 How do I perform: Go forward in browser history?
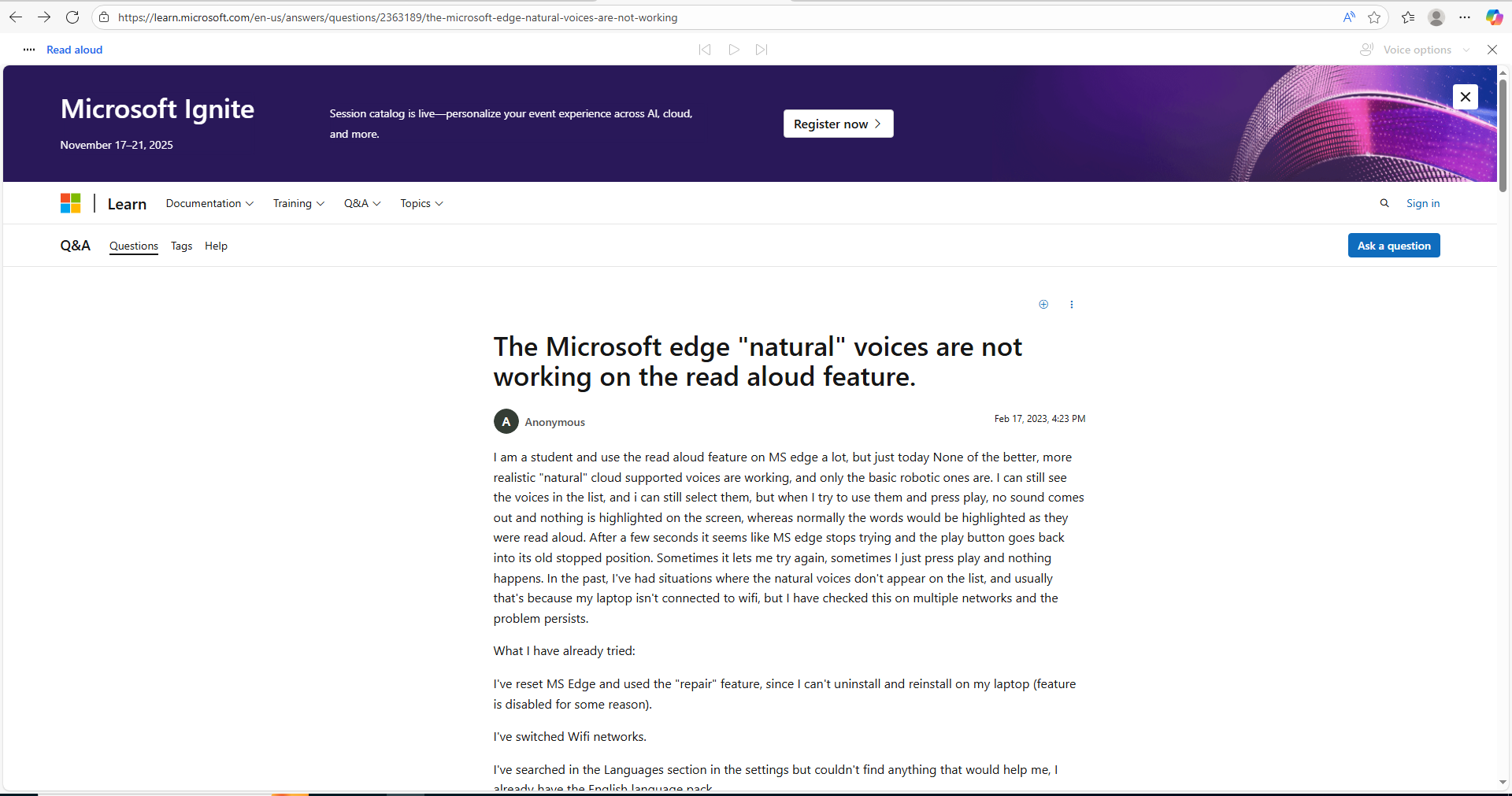[44, 17]
